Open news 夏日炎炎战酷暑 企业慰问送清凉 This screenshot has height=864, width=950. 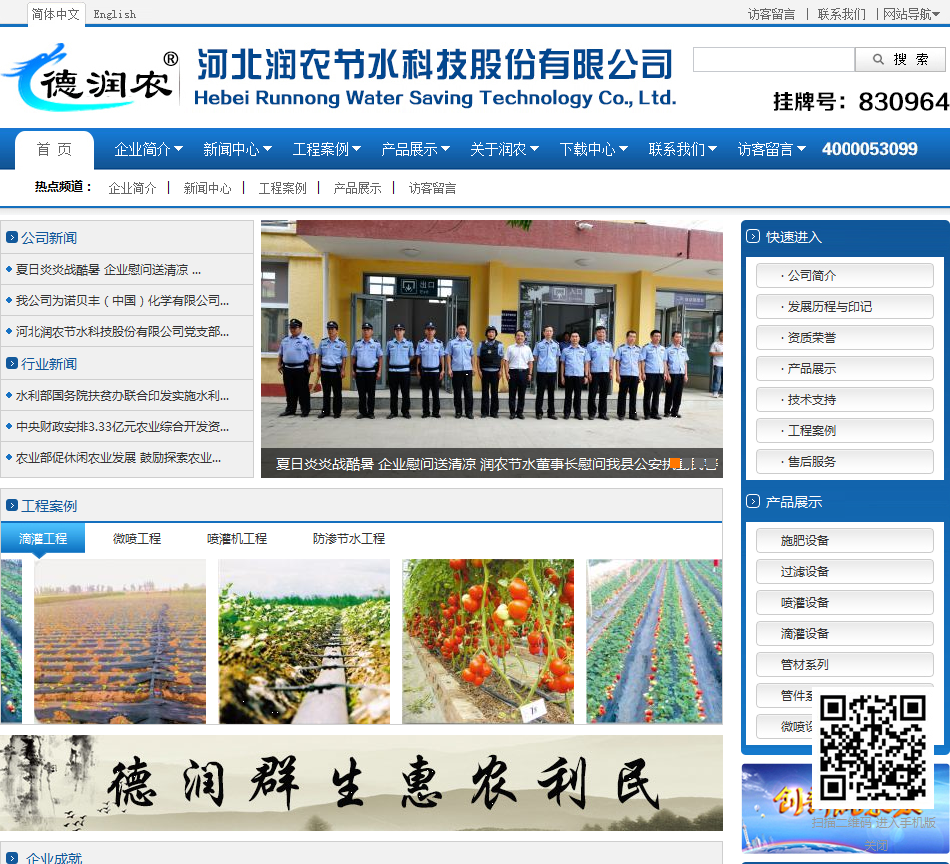click(x=108, y=270)
